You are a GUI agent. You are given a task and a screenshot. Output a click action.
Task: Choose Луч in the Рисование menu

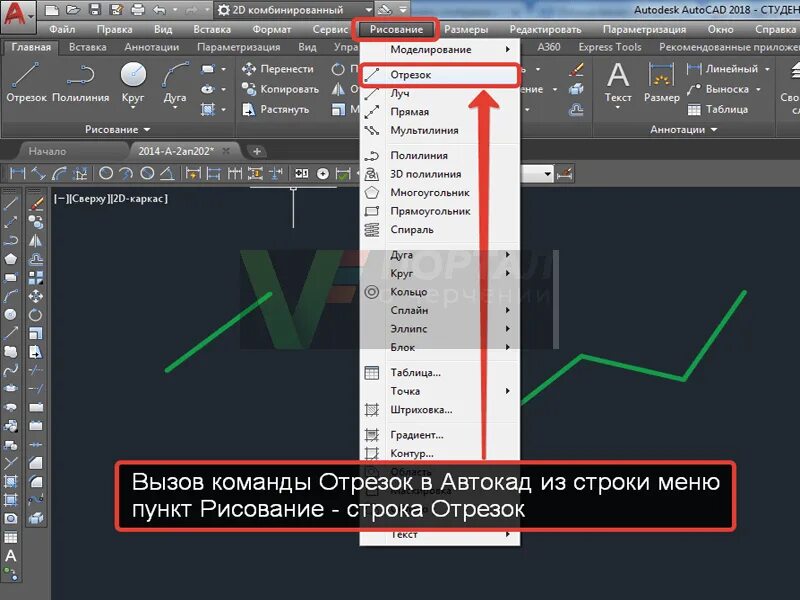(x=440, y=93)
